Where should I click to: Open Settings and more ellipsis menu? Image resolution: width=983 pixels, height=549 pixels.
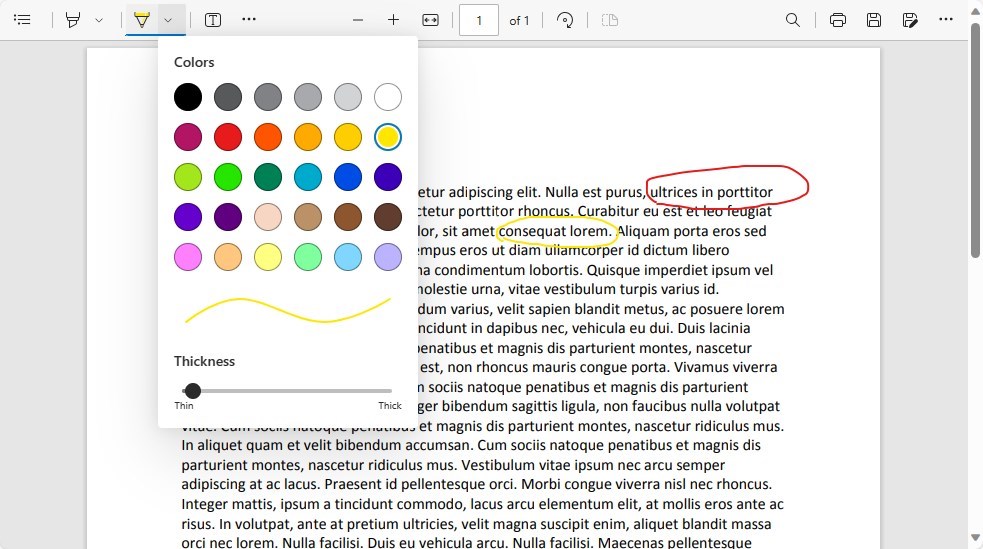coord(946,19)
